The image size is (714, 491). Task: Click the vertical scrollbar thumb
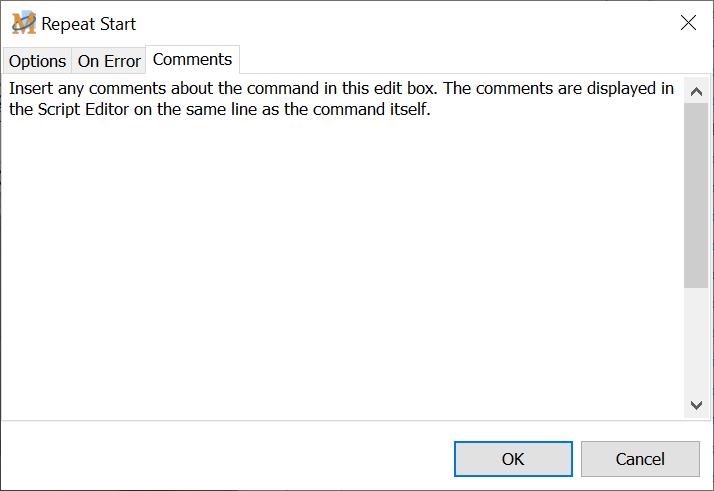pyautogui.click(x=696, y=195)
